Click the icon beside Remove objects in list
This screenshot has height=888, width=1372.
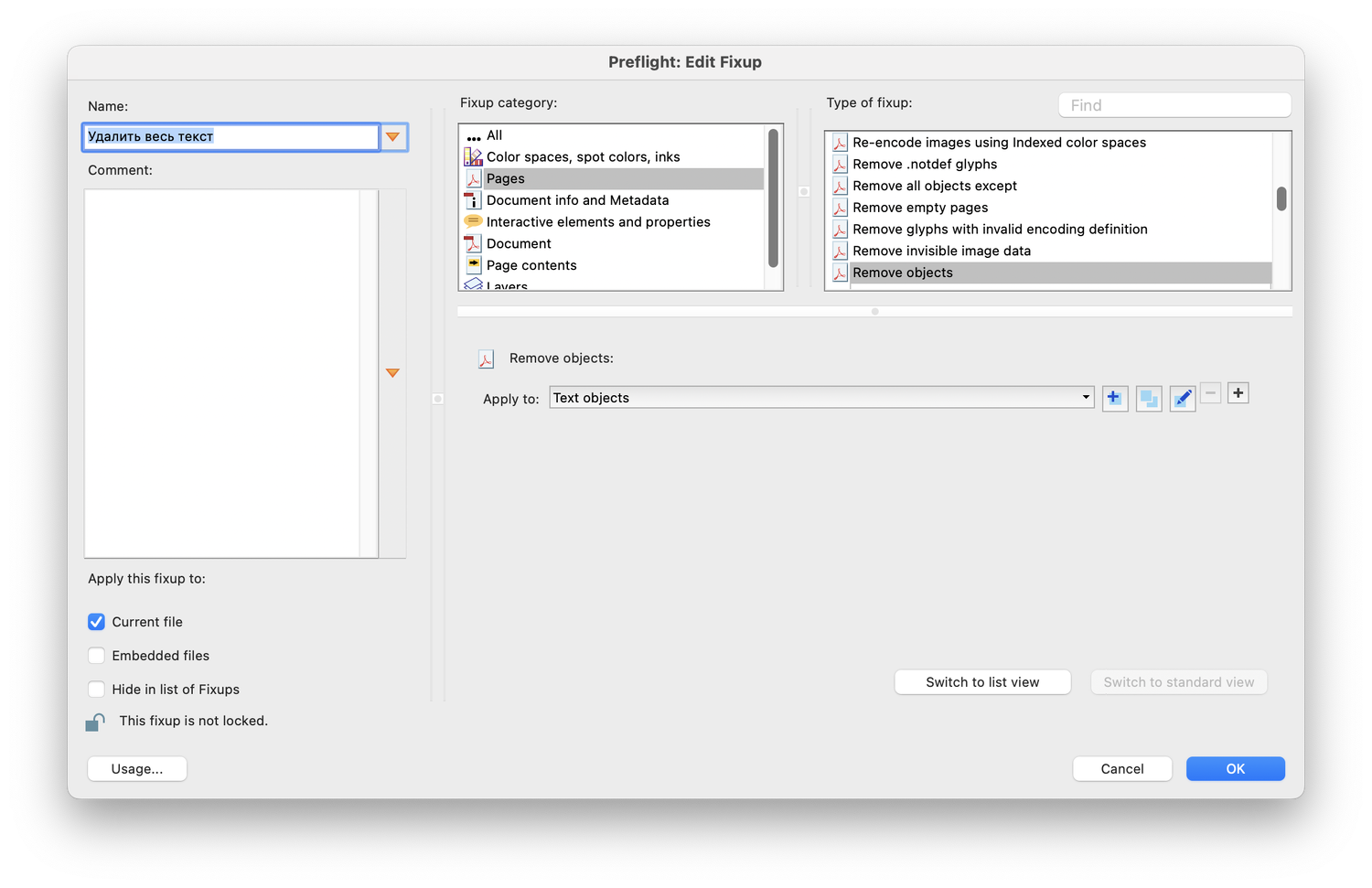pos(840,273)
